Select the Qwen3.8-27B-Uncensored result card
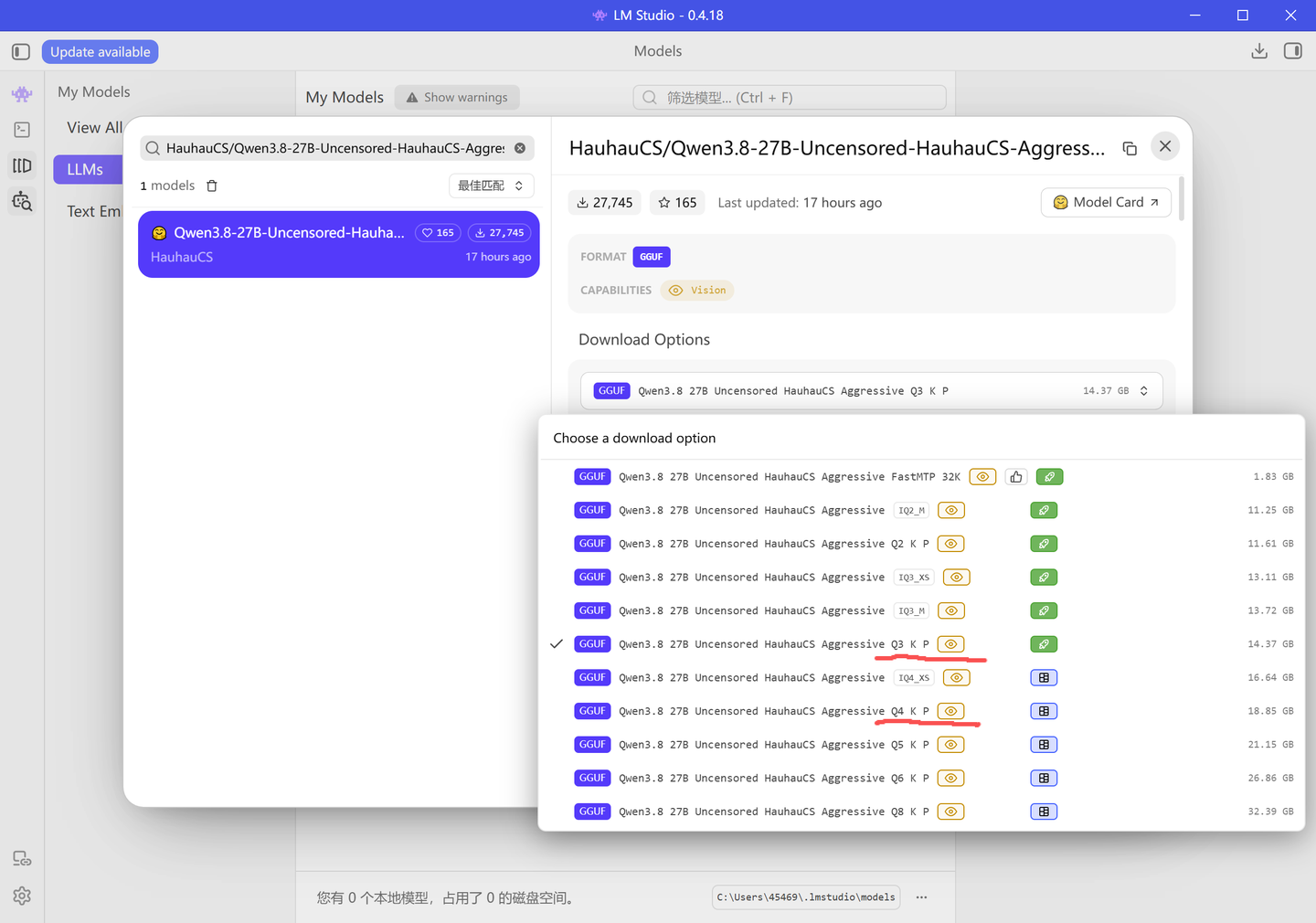The width and height of the screenshot is (1316, 923). coord(339,245)
